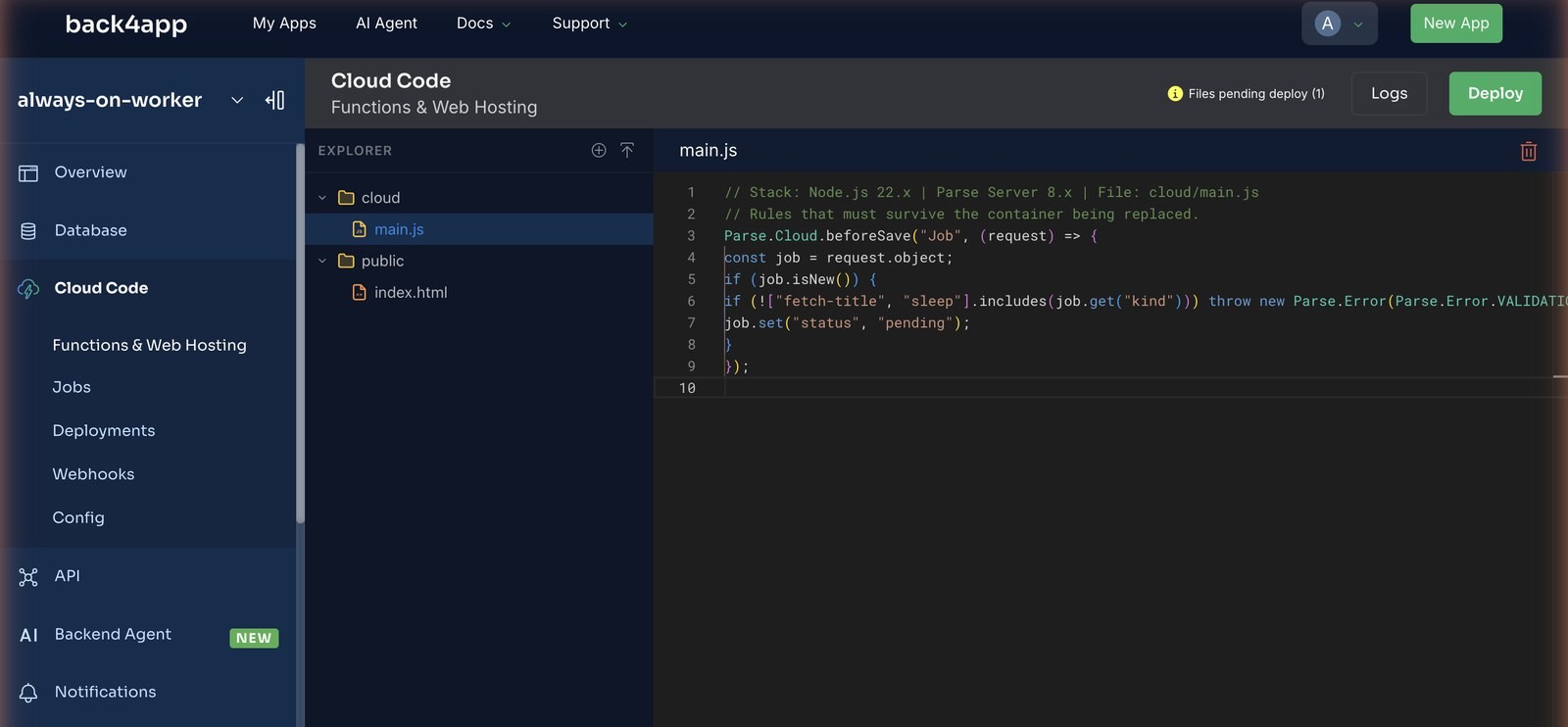Delete main.js with trash icon
This screenshot has height=727, width=1568.
[x=1528, y=151]
